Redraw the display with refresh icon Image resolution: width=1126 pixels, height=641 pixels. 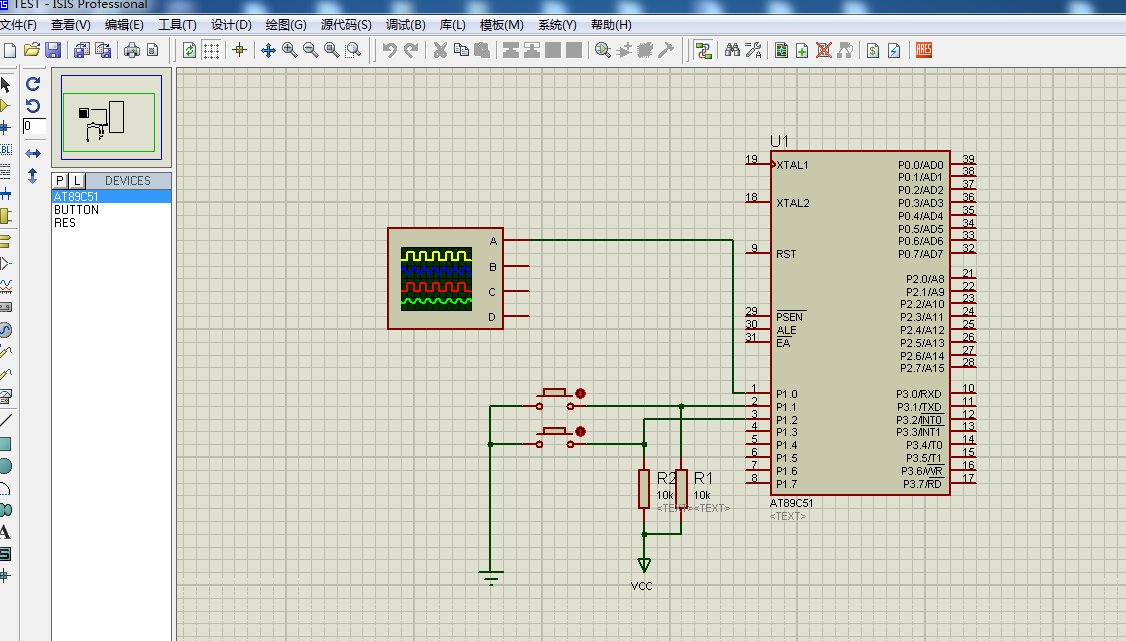pos(190,50)
